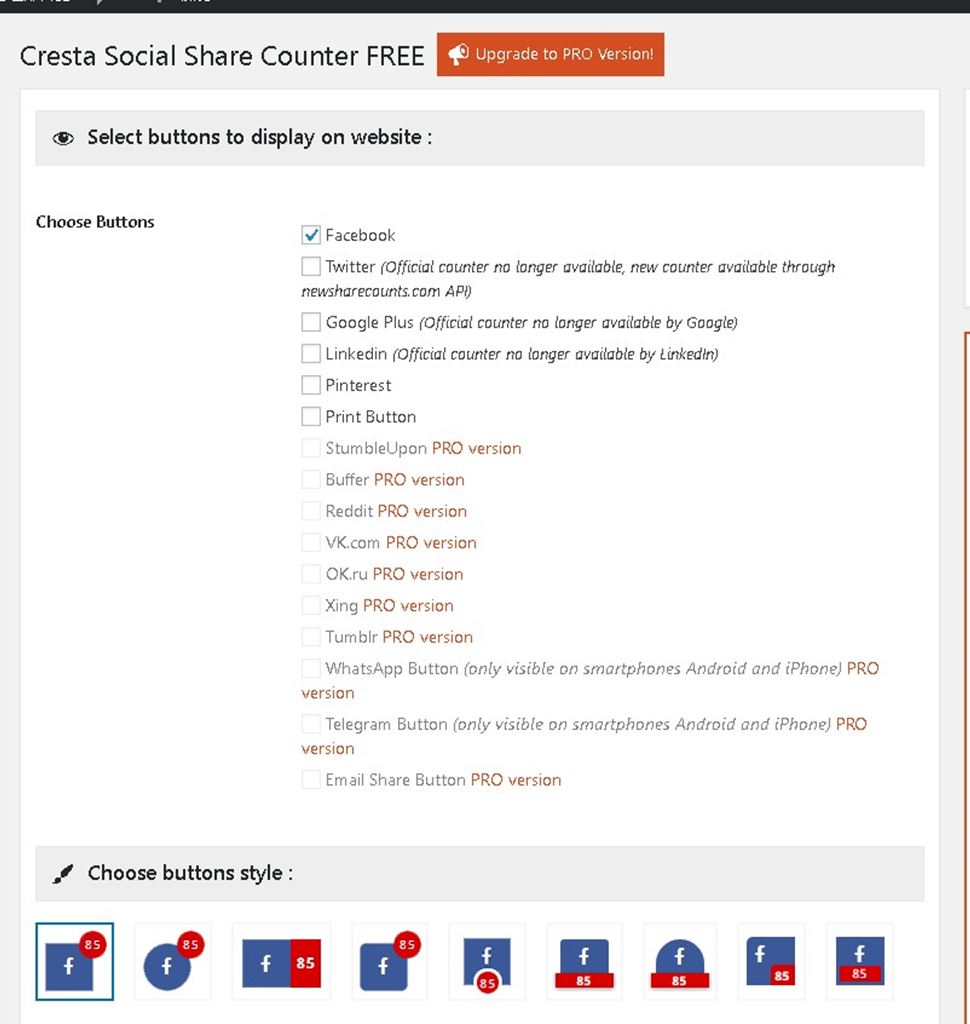Choose the circular Facebook button style
Viewport: 970px width, 1024px height.
pyautogui.click(x=172, y=961)
